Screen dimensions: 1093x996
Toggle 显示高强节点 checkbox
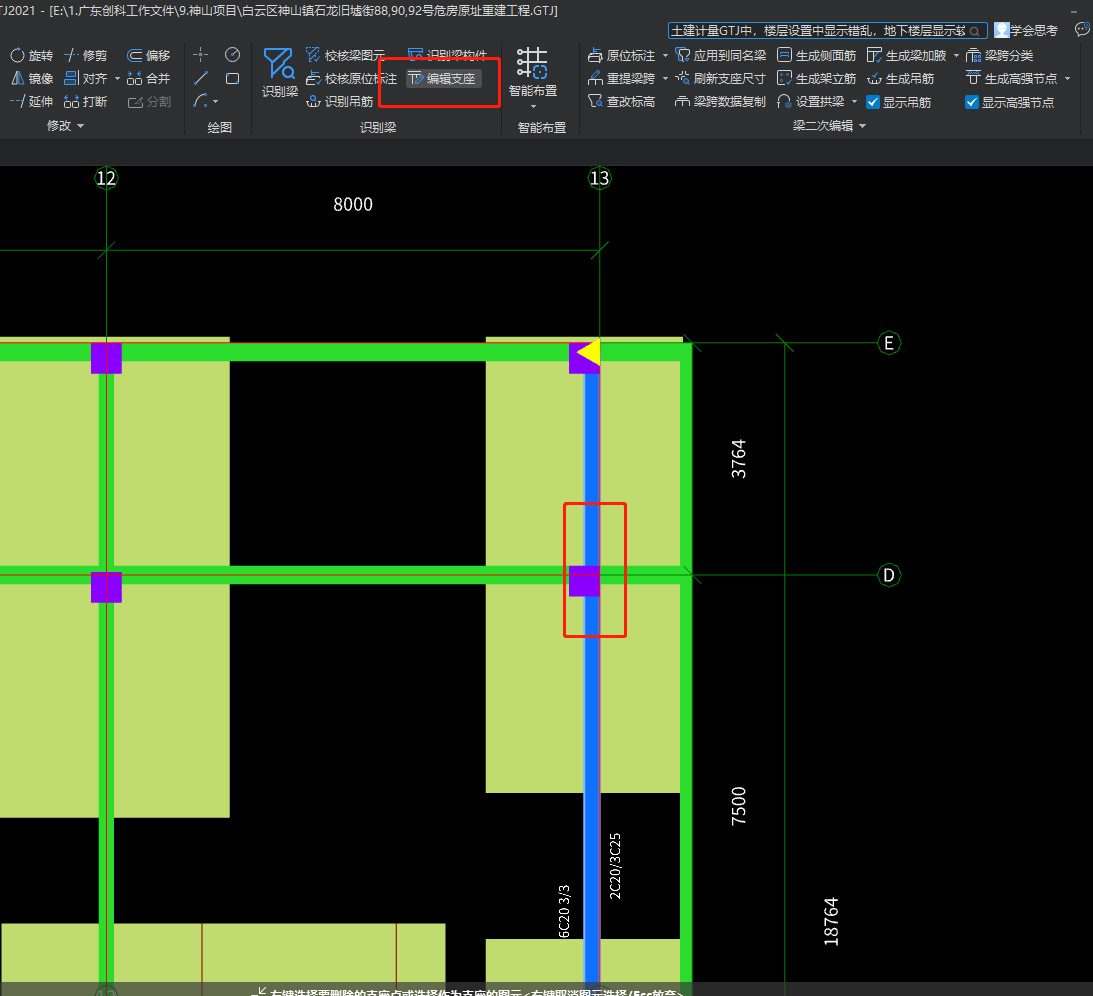click(972, 102)
